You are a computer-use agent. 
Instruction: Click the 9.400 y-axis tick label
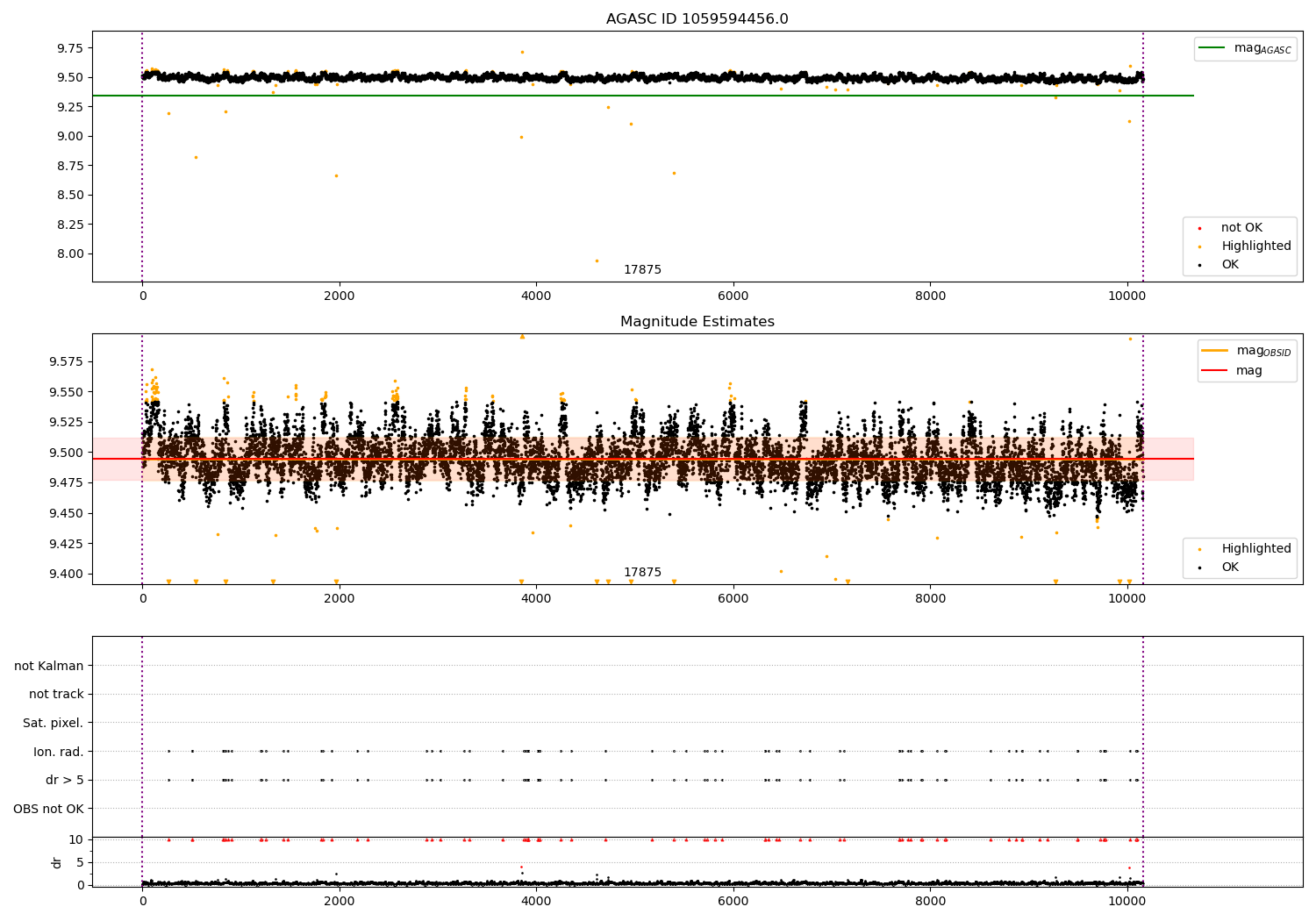(x=66, y=574)
